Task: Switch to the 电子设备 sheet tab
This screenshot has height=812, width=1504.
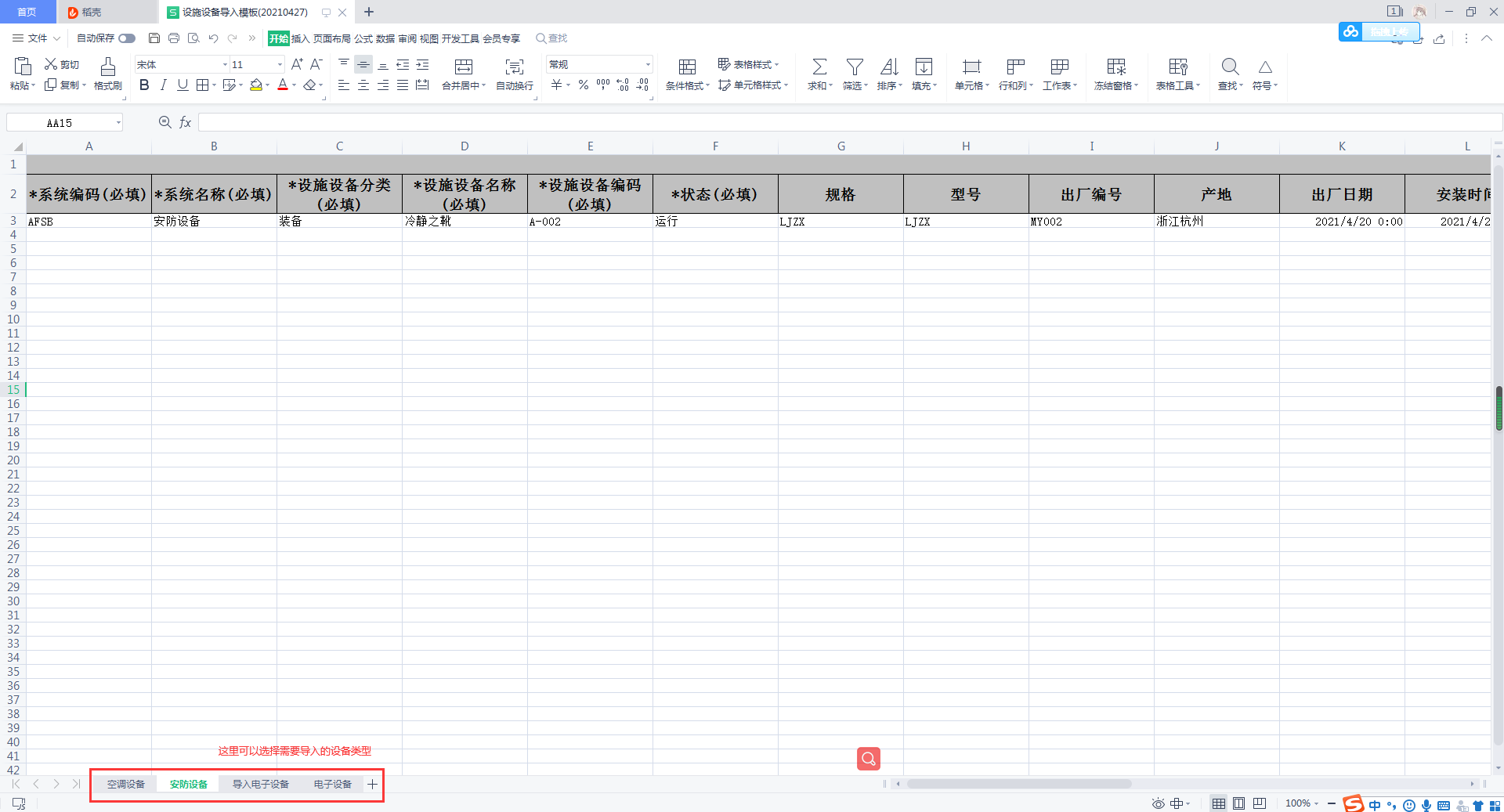Action: pos(333,784)
